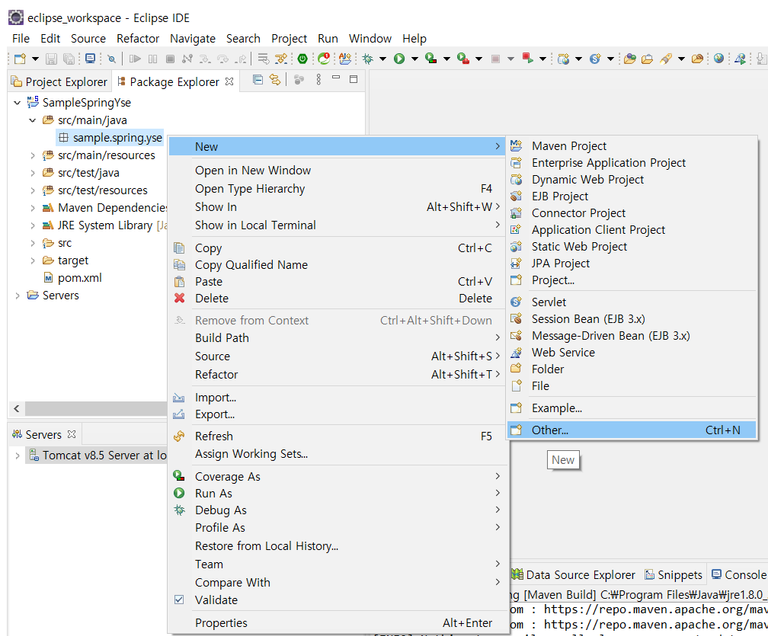Choose Maven Project from New submenu
The image size is (768, 636).
tap(632, 146)
